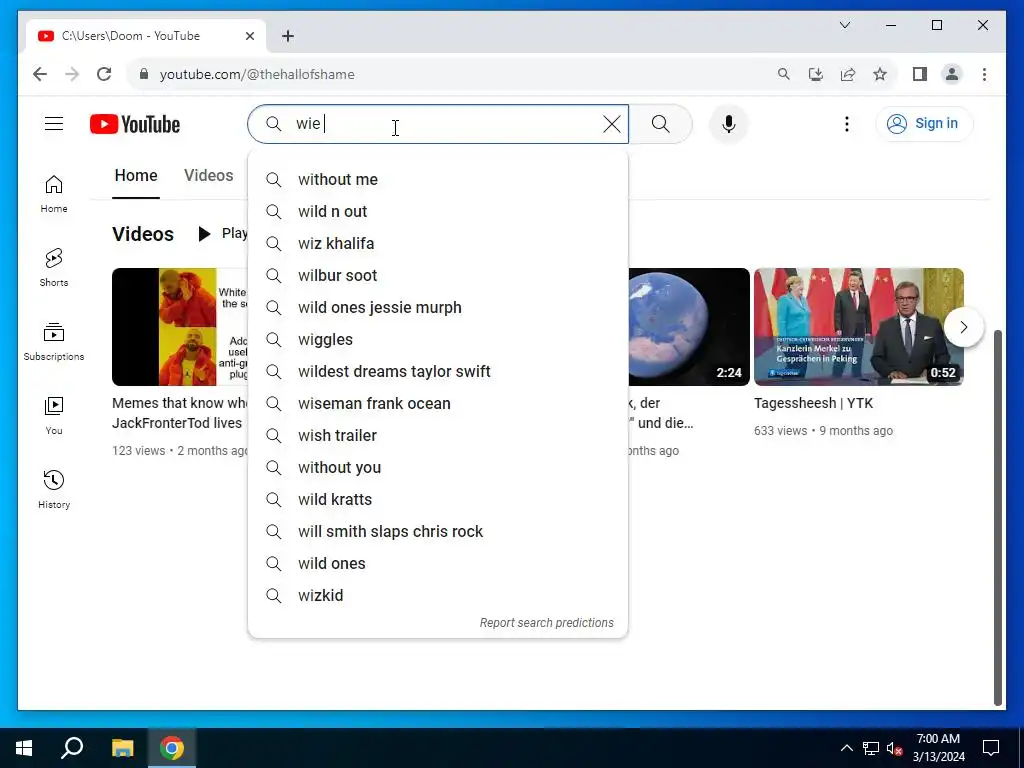Viewport: 1024px width, 768px height.
Task: Open the Windows Start menu
Action: pos(24,748)
